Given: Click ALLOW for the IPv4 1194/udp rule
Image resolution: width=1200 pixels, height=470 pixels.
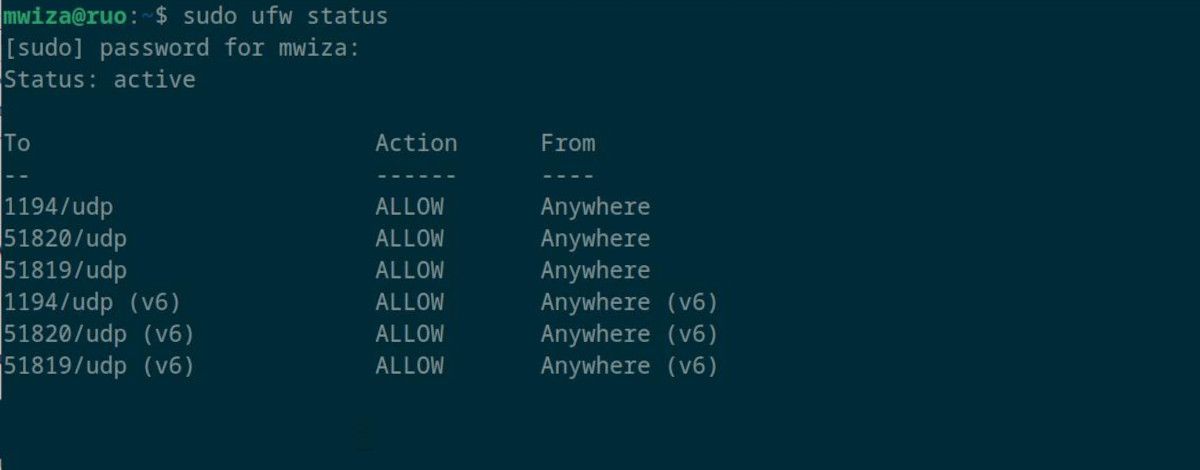Looking at the screenshot, I should 409,207.
